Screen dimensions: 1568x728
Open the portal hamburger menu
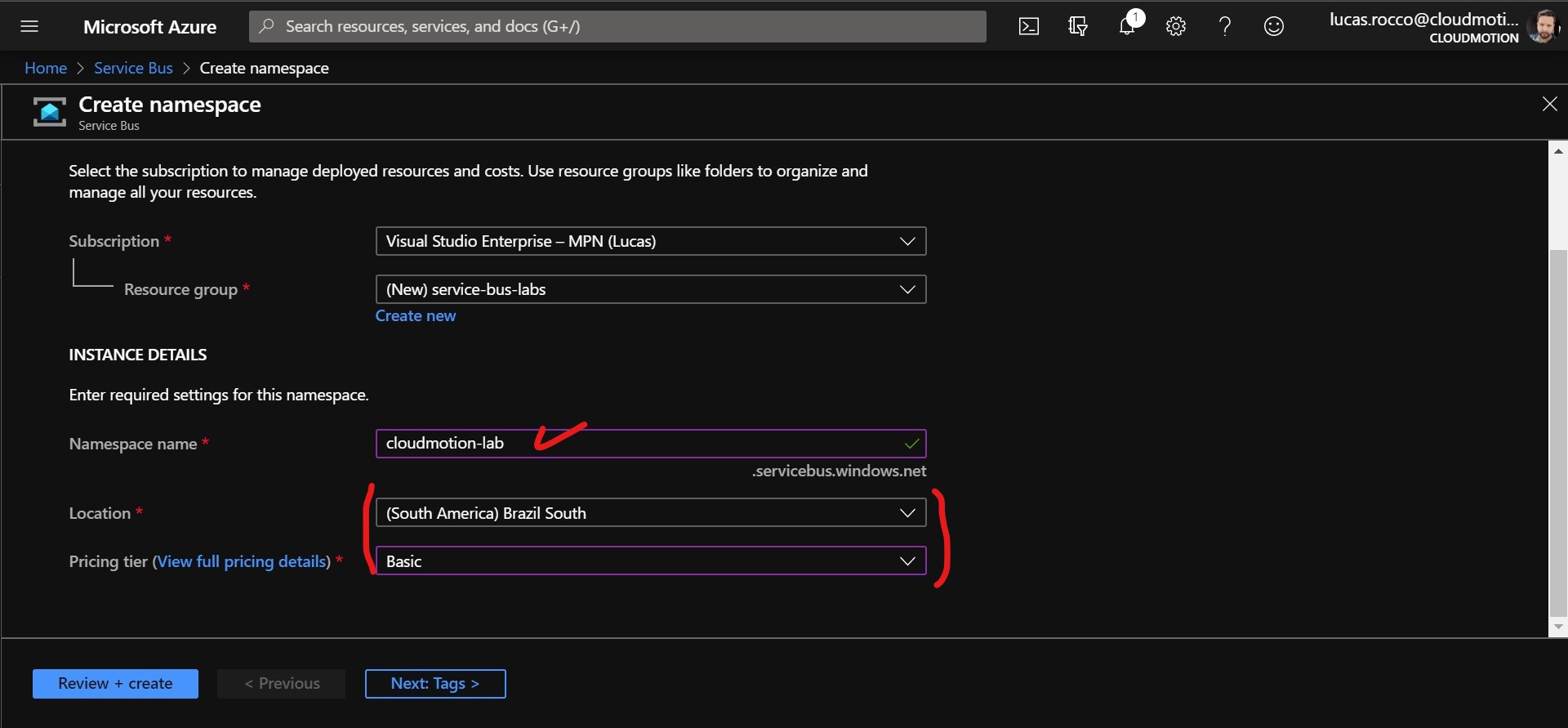click(x=29, y=26)
